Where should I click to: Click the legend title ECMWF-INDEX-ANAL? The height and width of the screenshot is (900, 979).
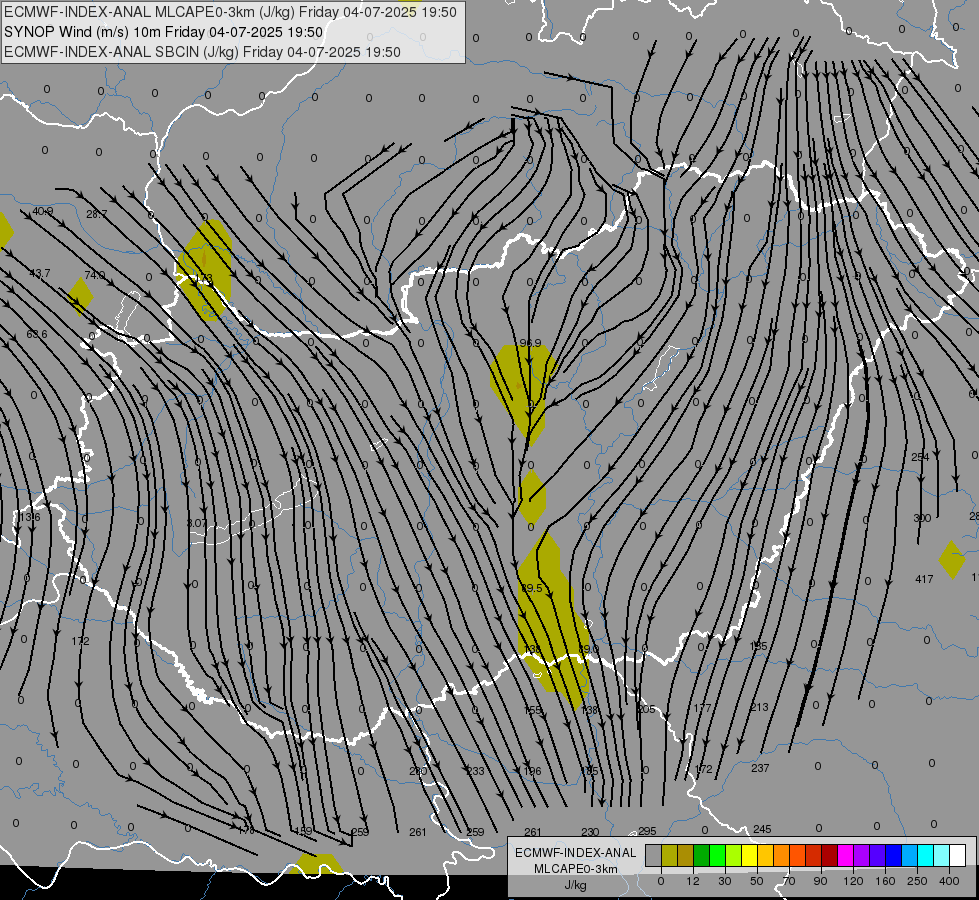[x=576, y=853]
